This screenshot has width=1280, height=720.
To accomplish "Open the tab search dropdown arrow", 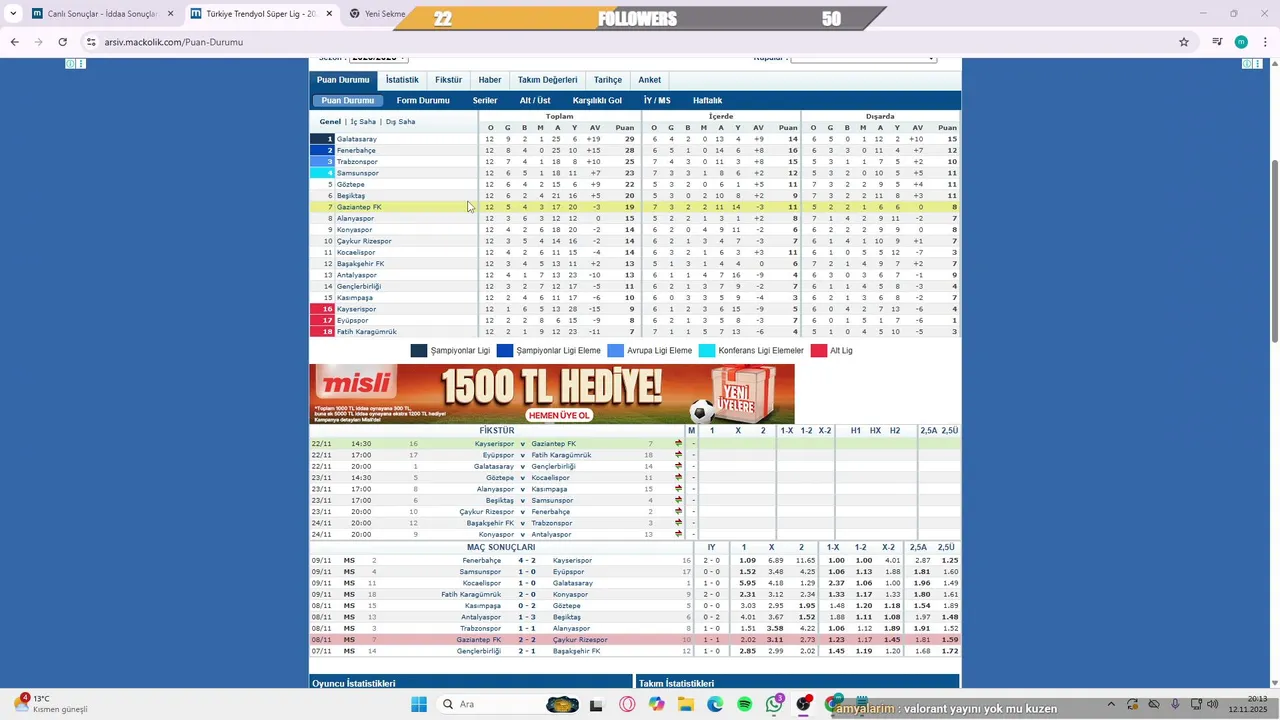I will [13, 14].
